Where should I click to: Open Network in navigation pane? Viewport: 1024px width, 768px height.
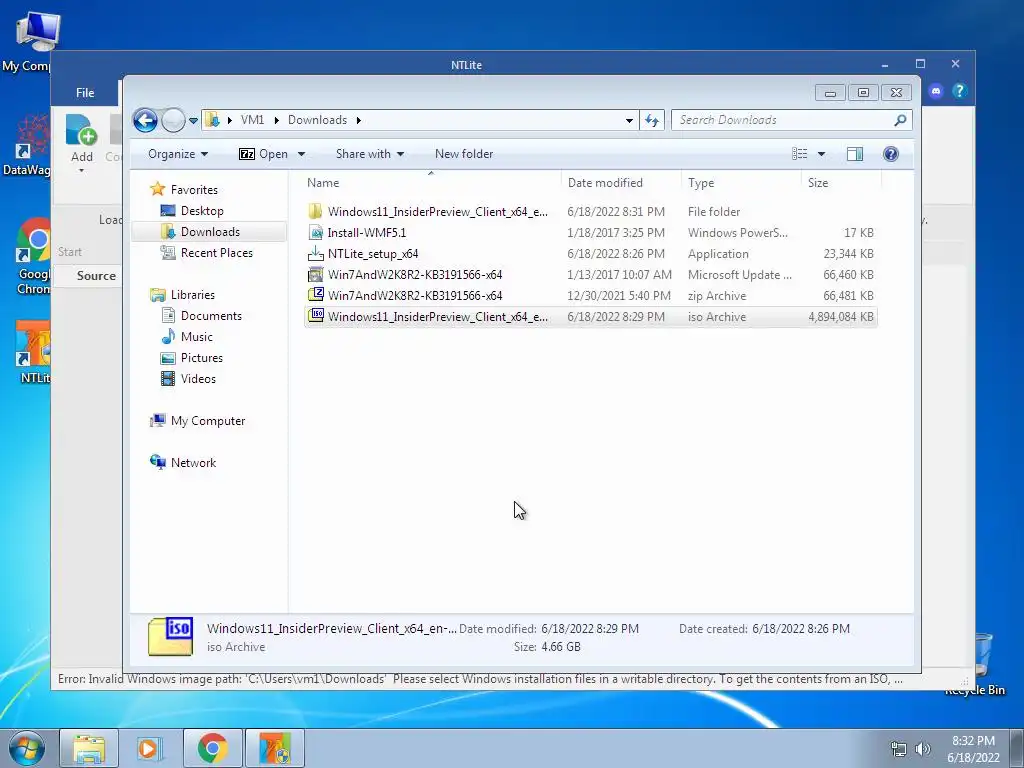(193, 462)
